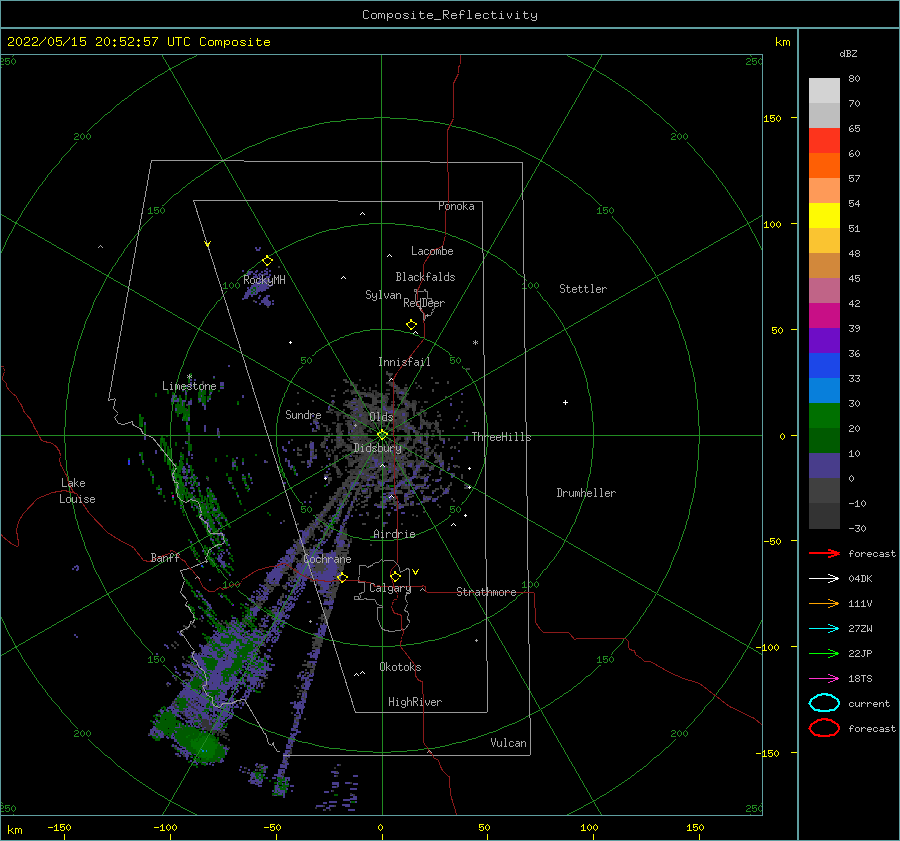Click the cyan 27ZW arrow icon
Screen dimensions: 900x841
coord(824,629)
